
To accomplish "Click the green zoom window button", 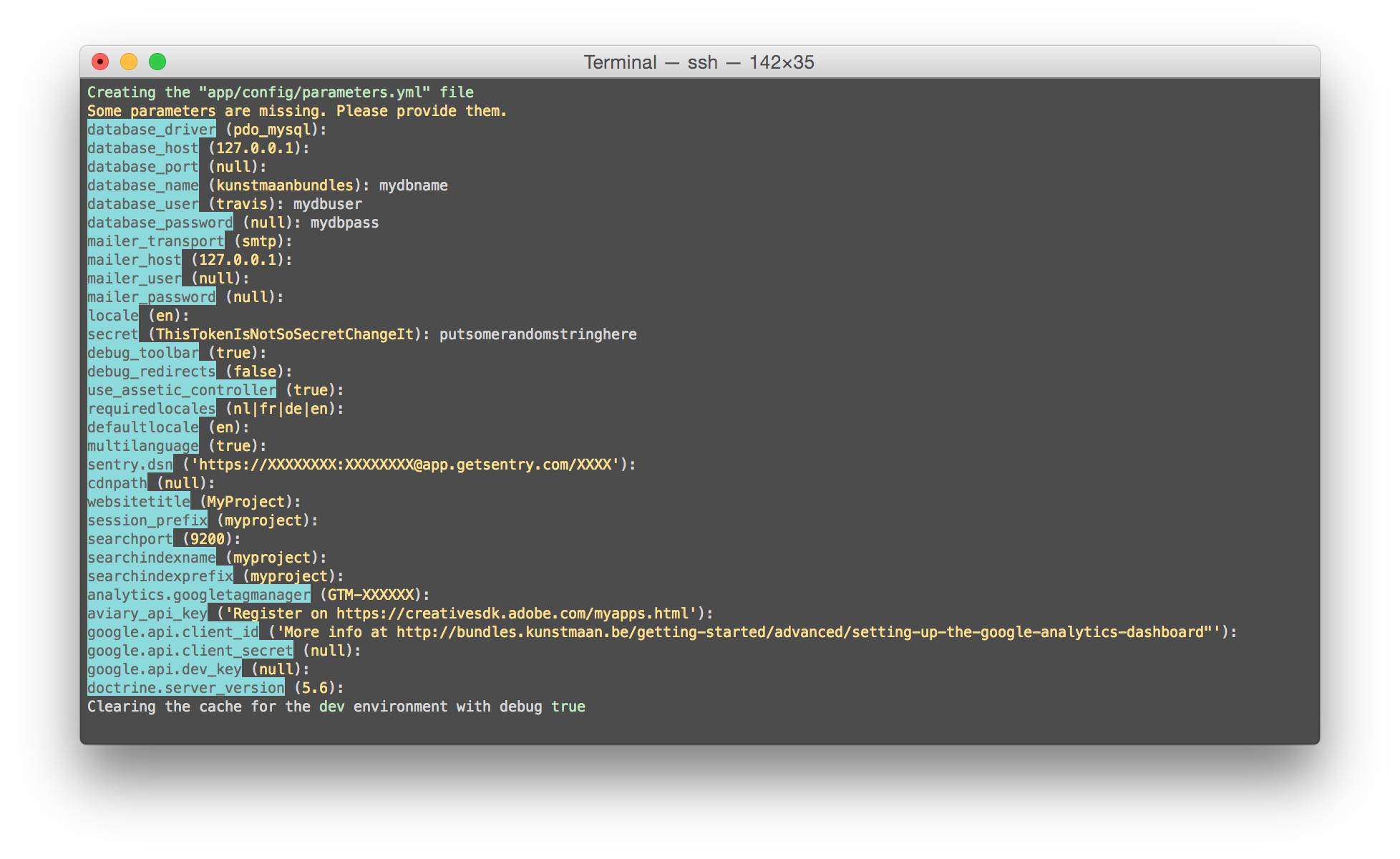I will (x=157, y=62).
